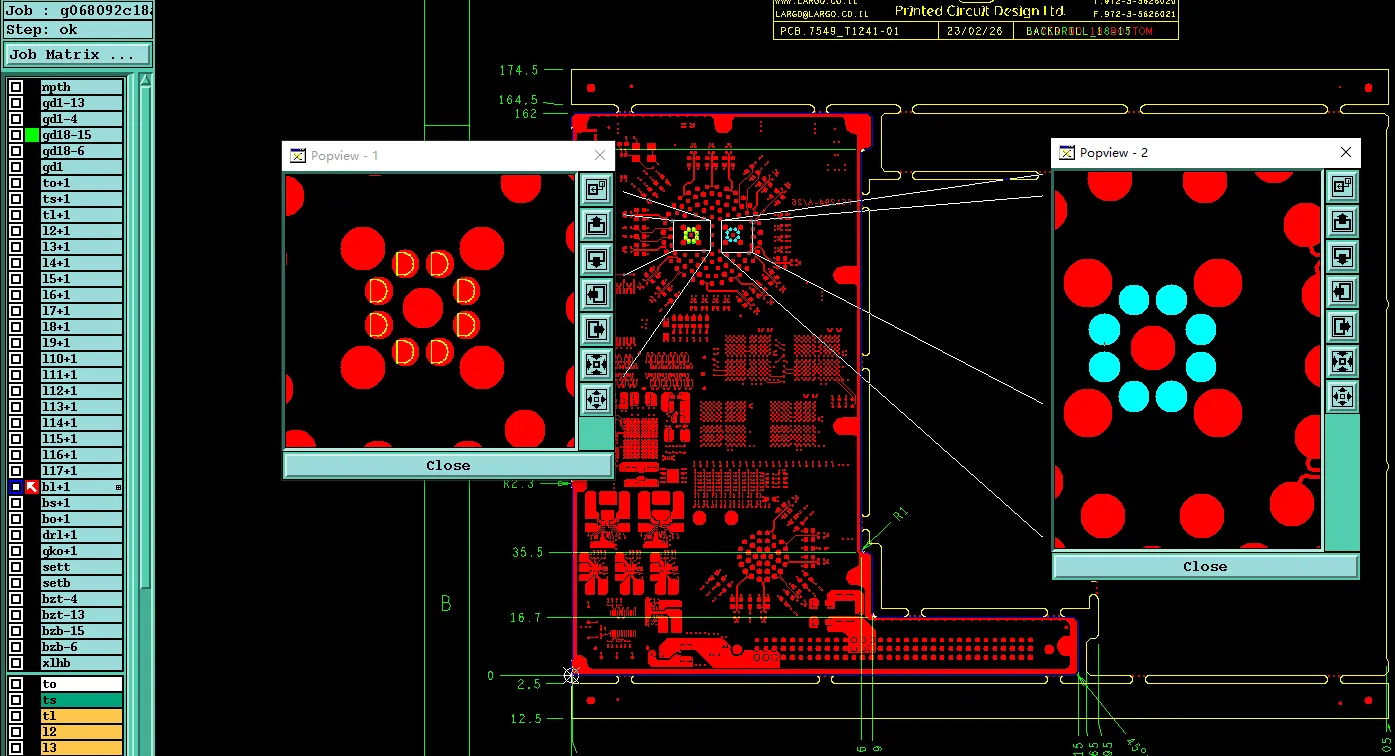The width and height of the screenshot is (1395, 756).
Task: Click the inward-arrows zoom icon in Popview 2
Action: point(1342,361)
